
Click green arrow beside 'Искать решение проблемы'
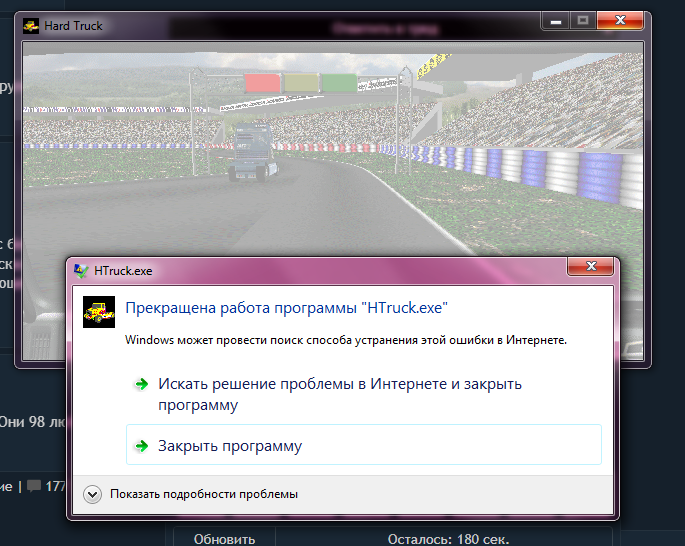click(142, 384)
